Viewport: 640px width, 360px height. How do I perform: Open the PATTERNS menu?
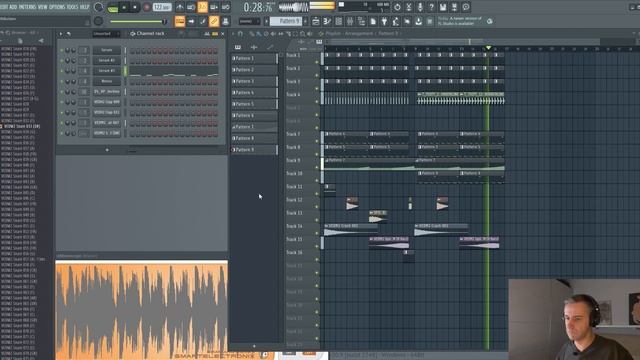click(27, 7)
